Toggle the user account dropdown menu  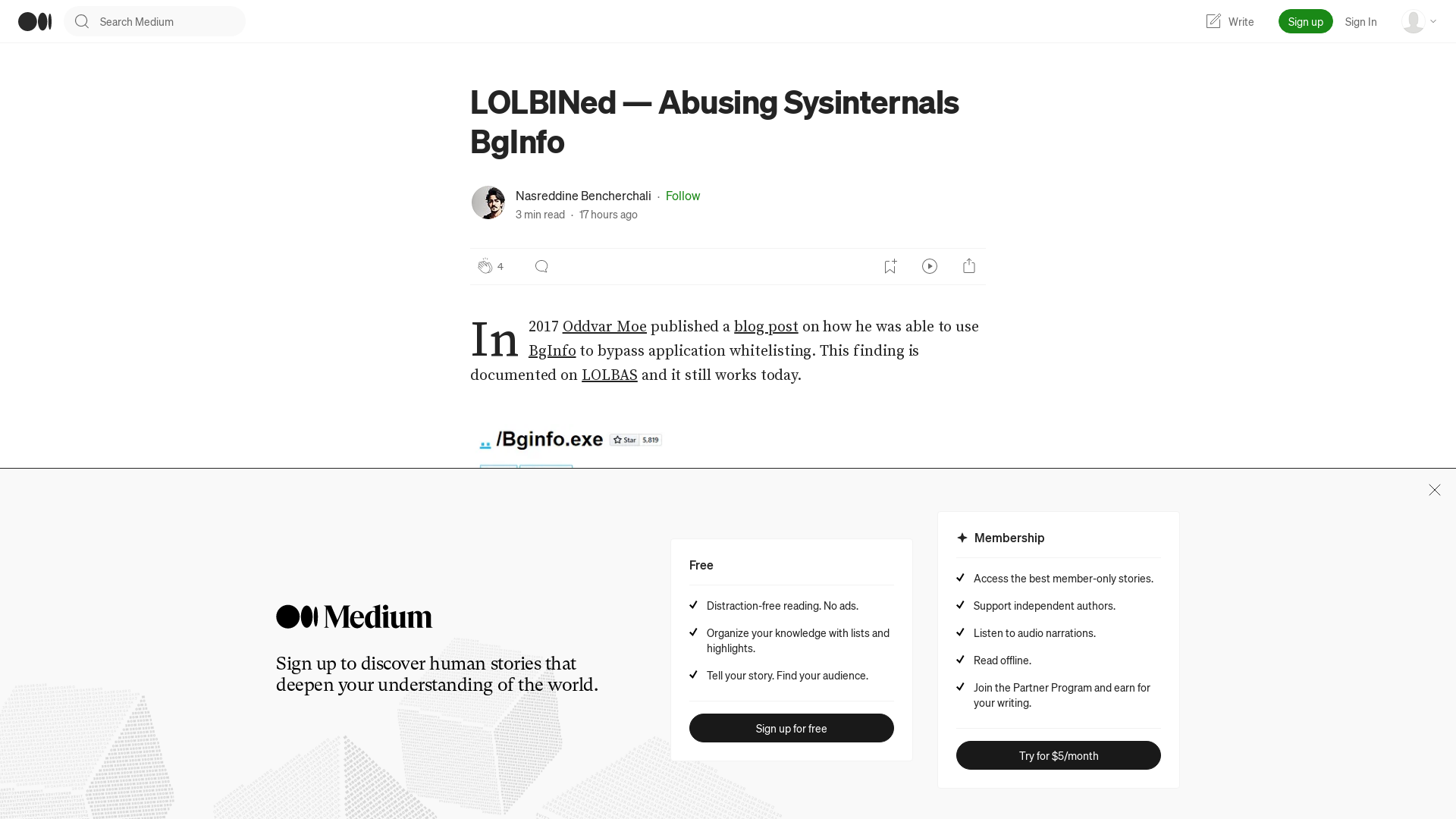(1418, 21)
